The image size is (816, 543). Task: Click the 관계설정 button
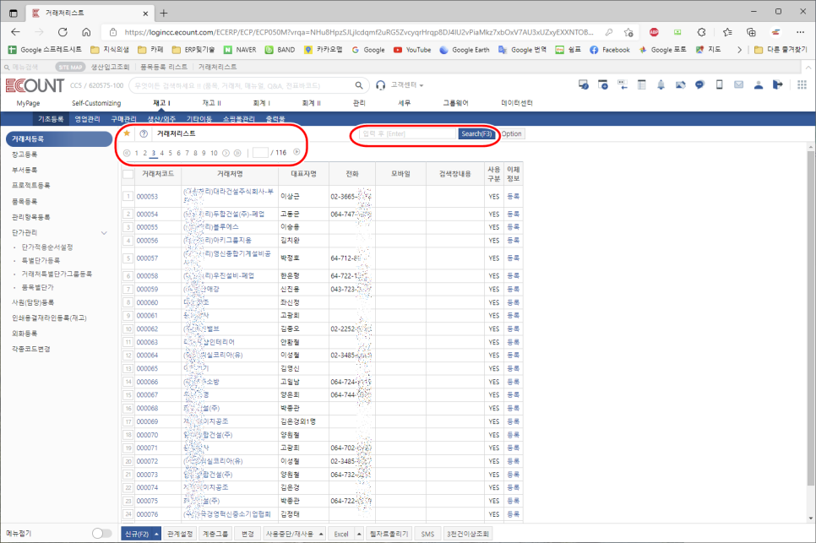tap(180, 534)
